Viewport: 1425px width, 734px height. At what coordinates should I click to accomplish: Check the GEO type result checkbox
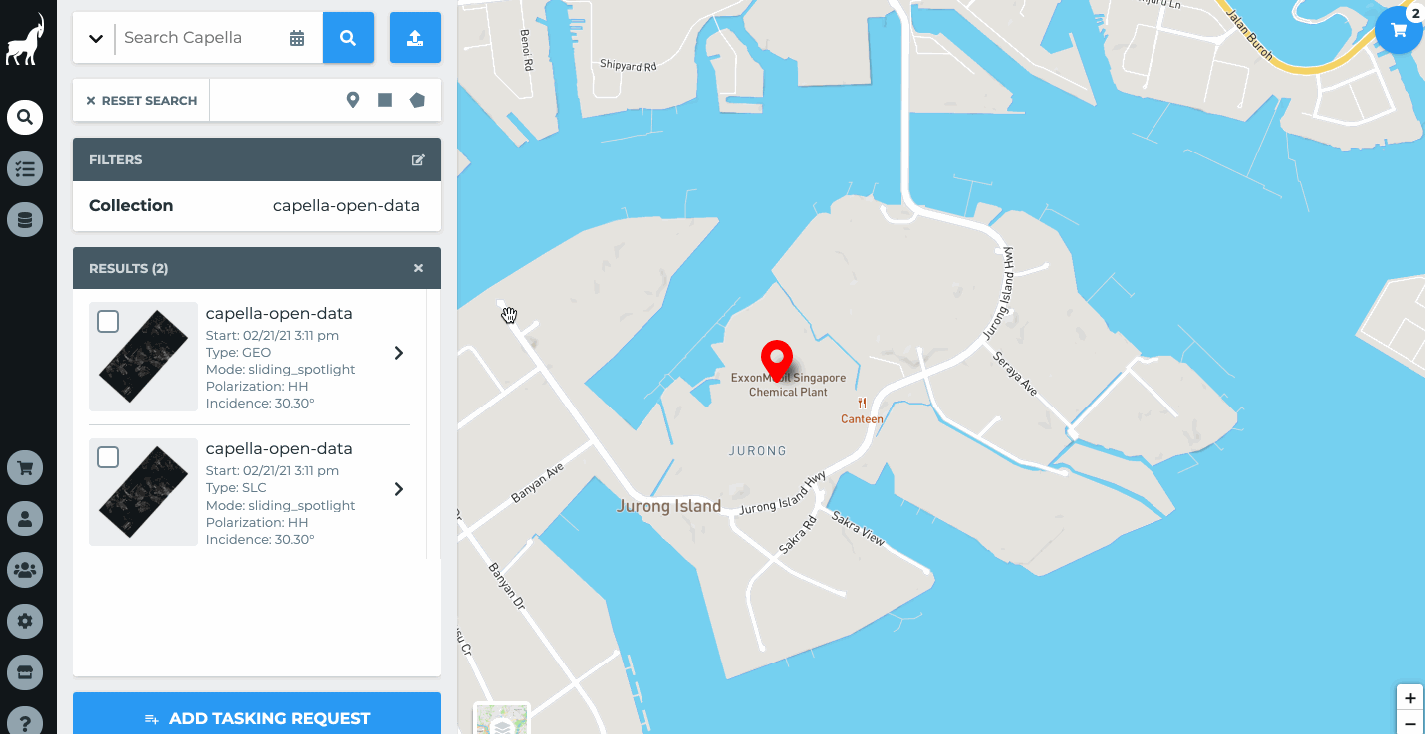pos(108,321)
